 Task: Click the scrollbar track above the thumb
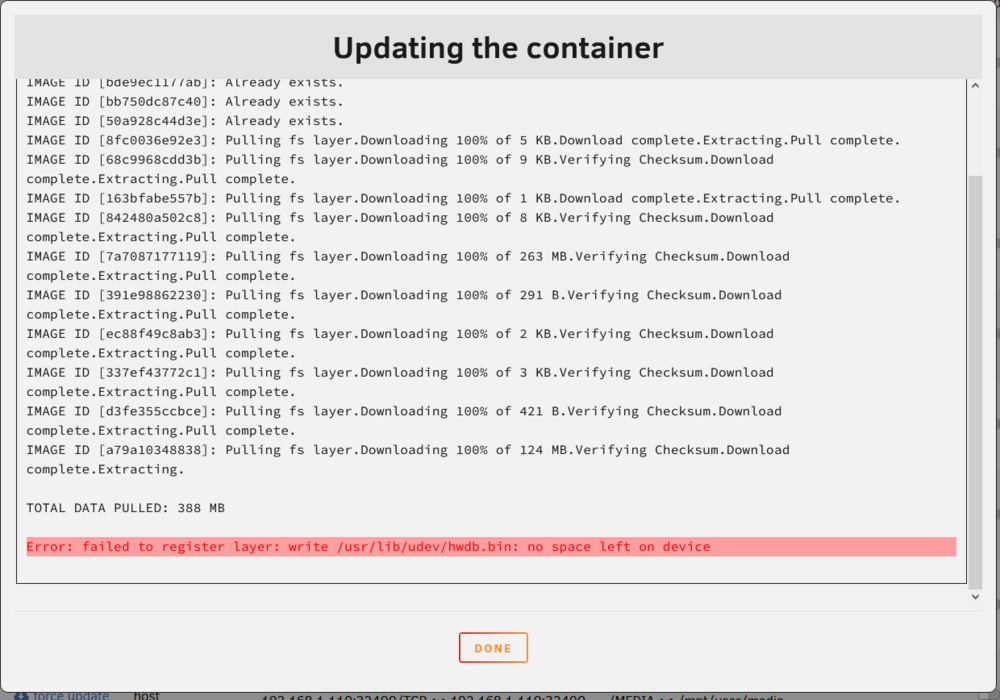click(x=975, y=134)
